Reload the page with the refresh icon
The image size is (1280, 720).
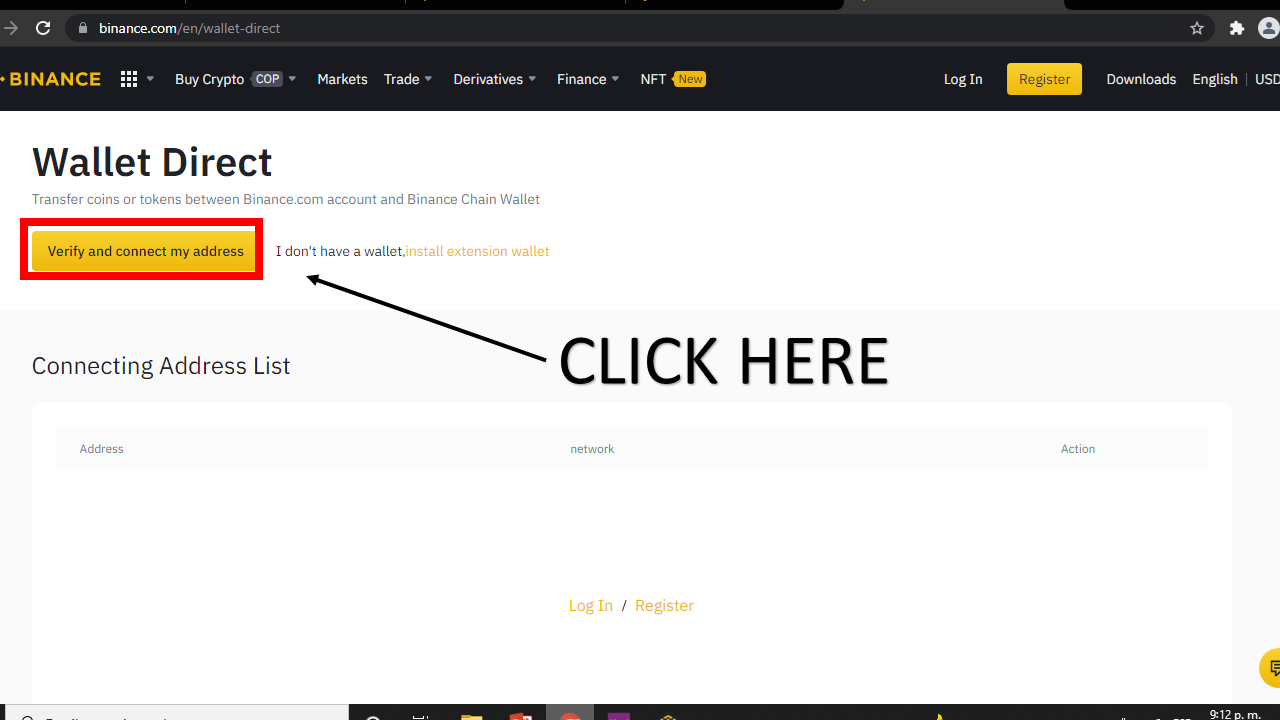coord(43,28)
